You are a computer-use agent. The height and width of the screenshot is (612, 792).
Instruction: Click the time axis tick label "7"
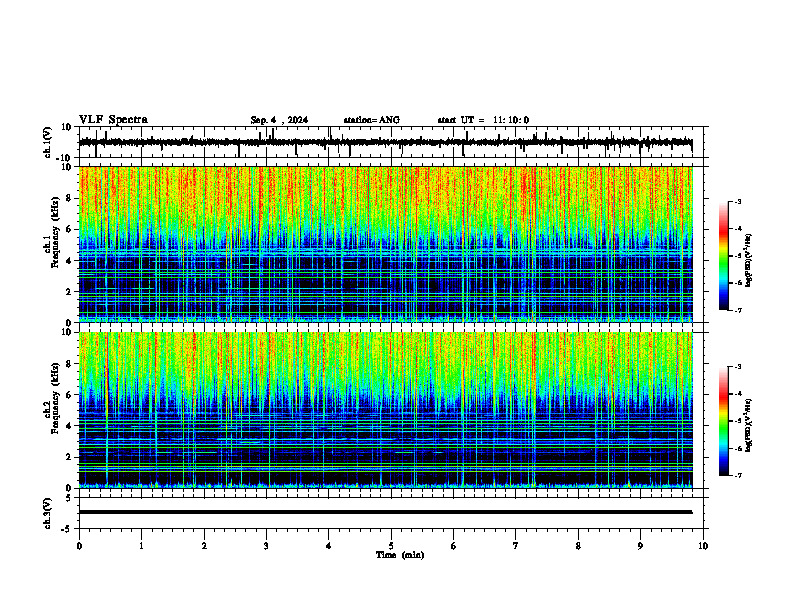coord(516,546)
